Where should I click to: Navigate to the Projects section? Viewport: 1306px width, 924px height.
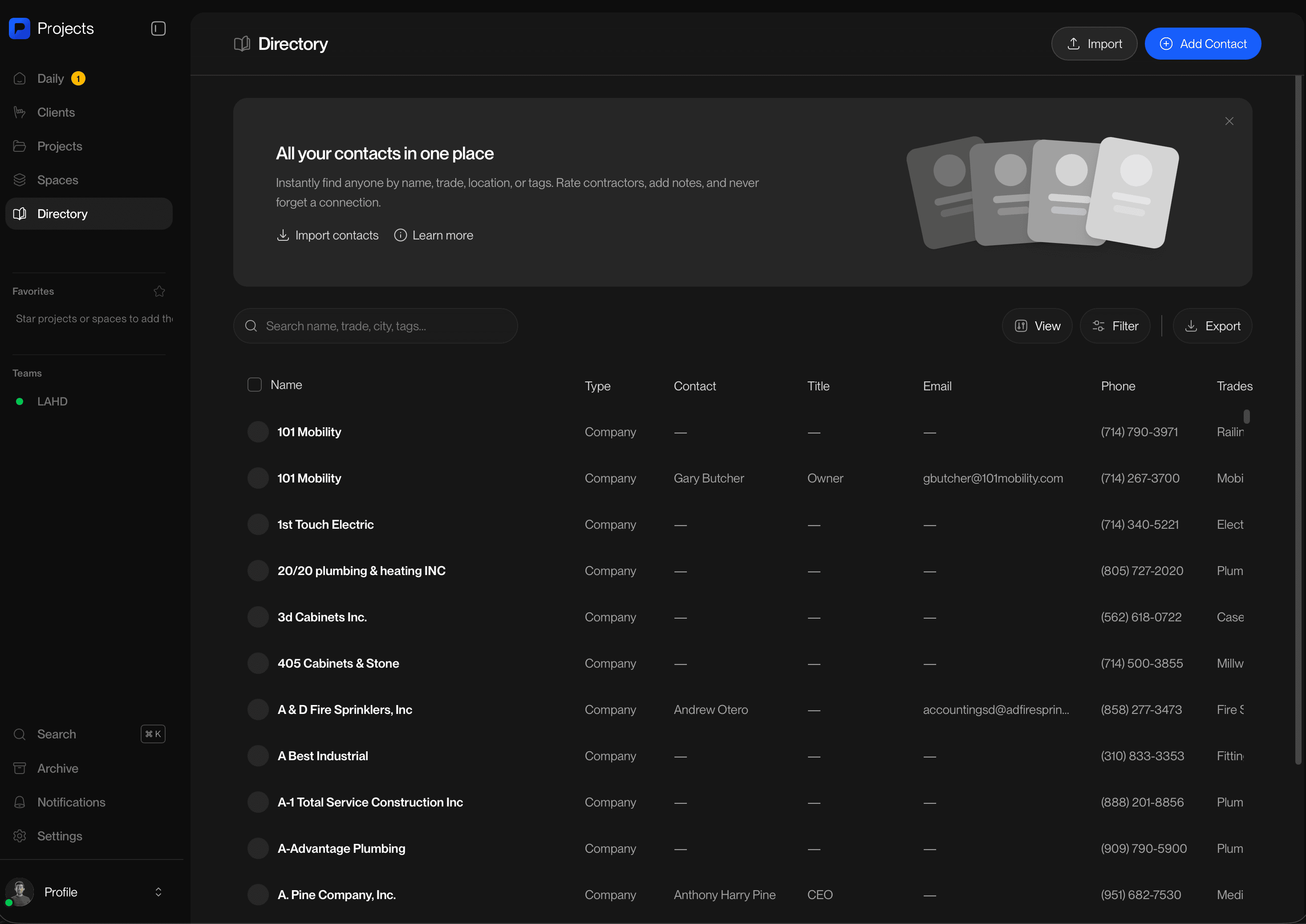tap(59, 146)
